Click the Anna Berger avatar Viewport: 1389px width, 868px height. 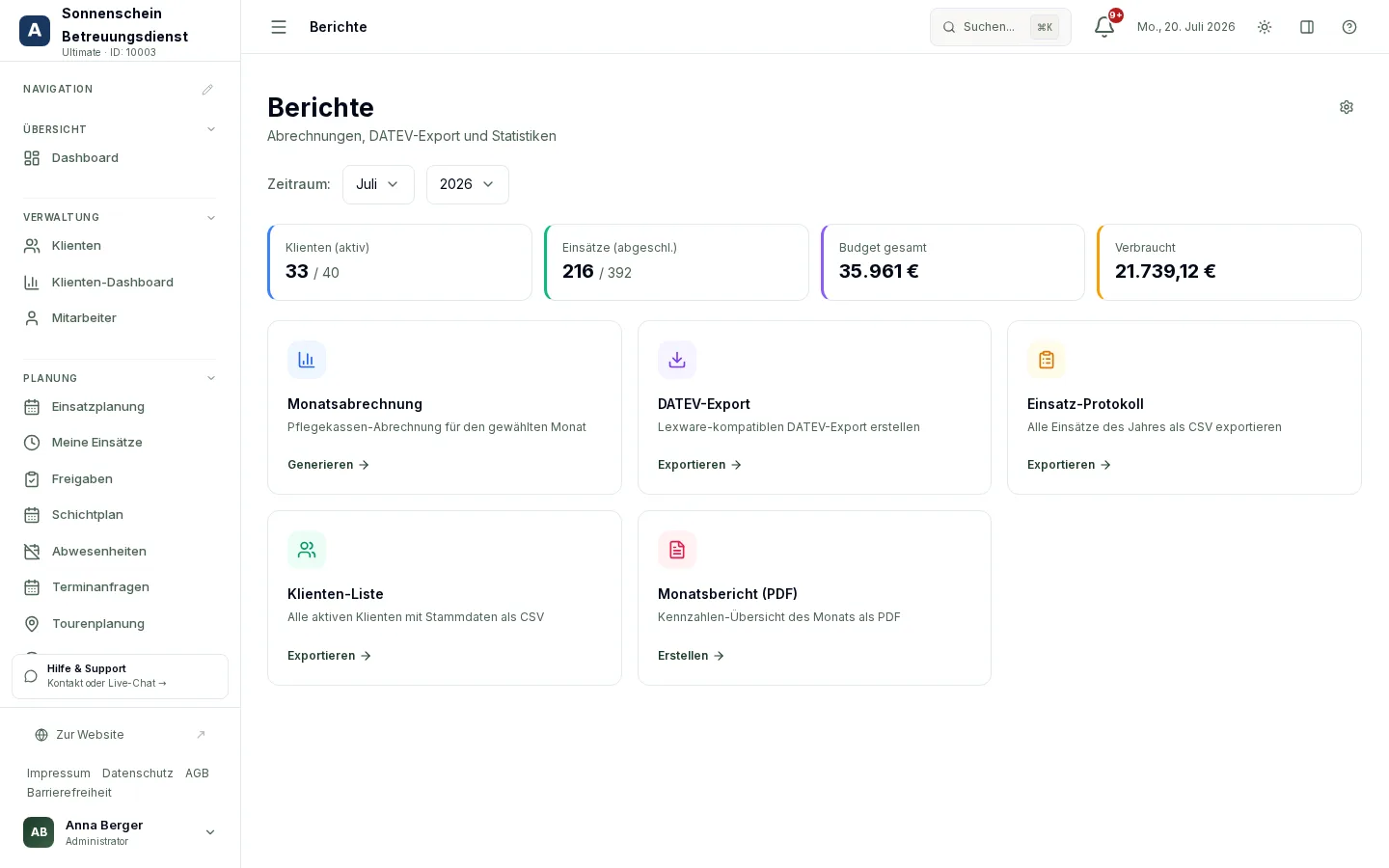pyautogui.click(x=39, y=832)
